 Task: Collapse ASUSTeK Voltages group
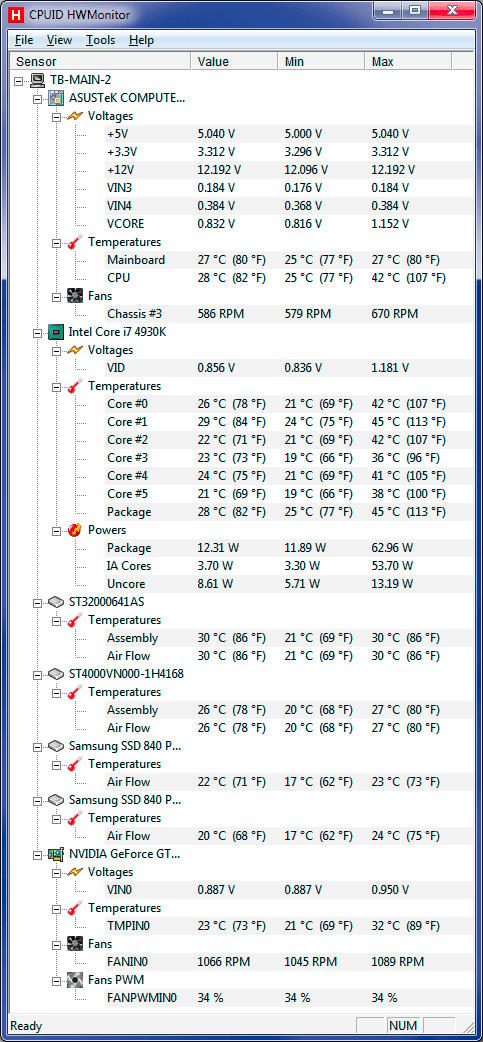57,116
